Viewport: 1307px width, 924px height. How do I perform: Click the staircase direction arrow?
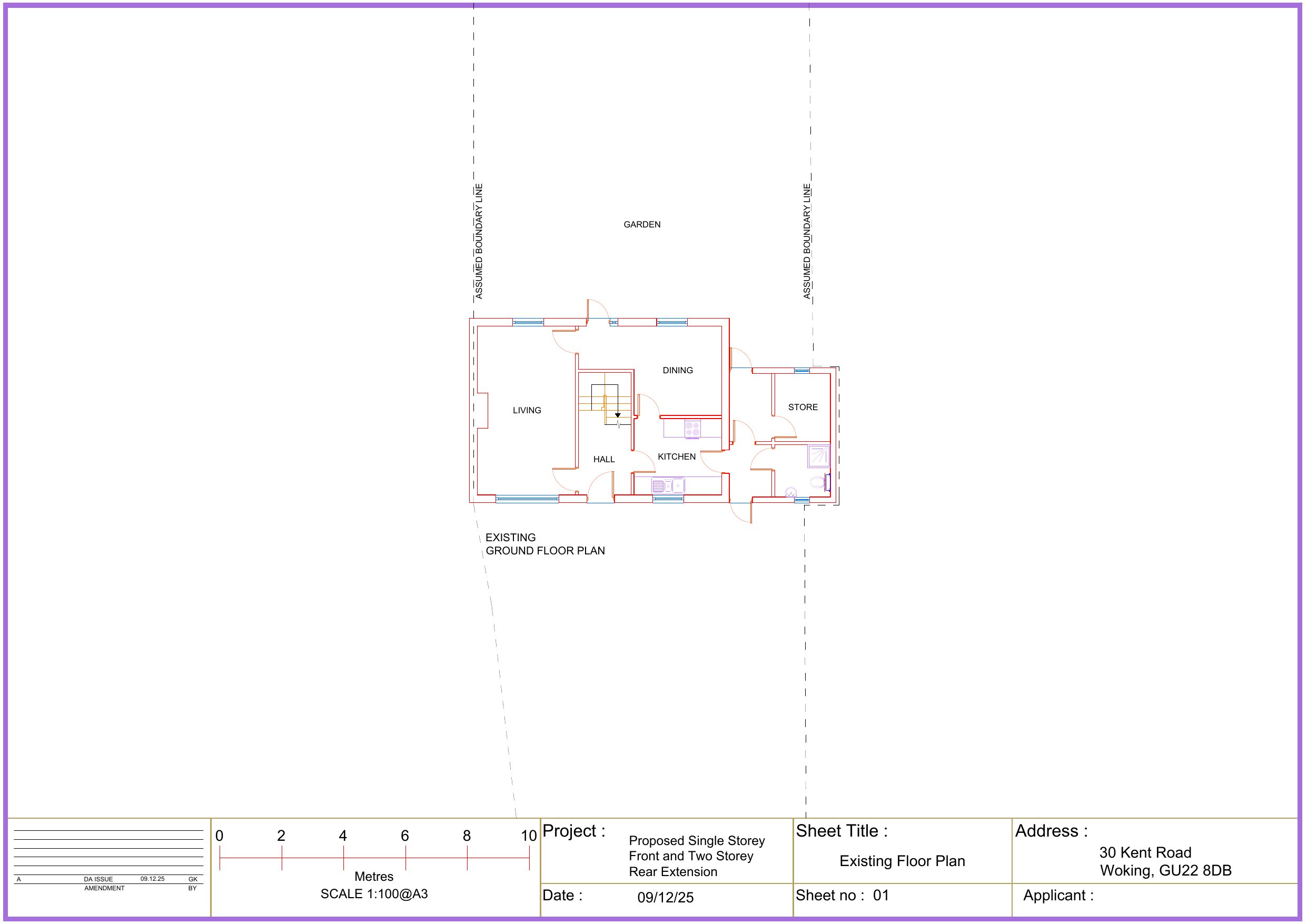[x=618, y=415]
